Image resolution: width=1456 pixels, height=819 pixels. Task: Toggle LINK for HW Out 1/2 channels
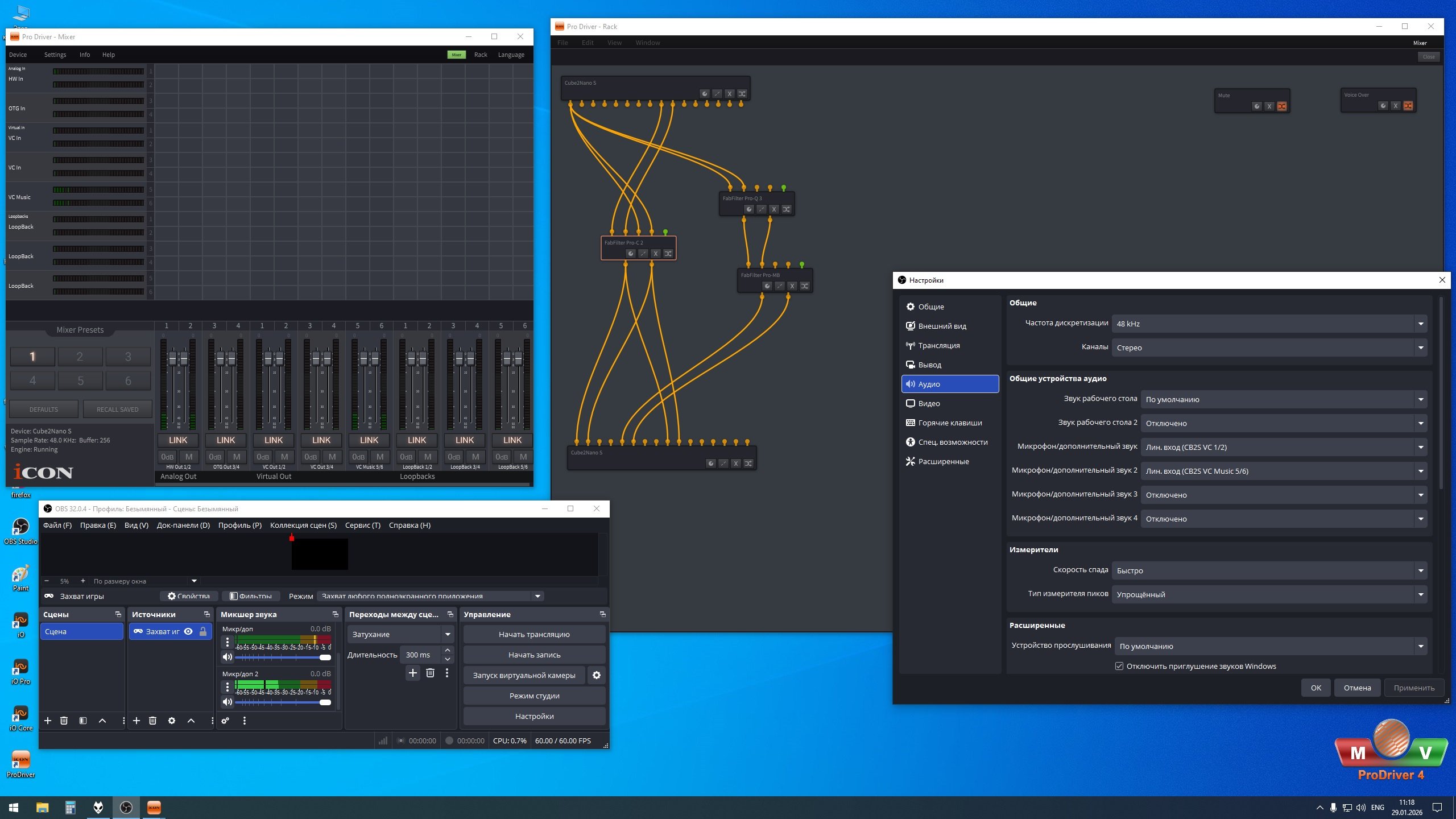[177, 440]
